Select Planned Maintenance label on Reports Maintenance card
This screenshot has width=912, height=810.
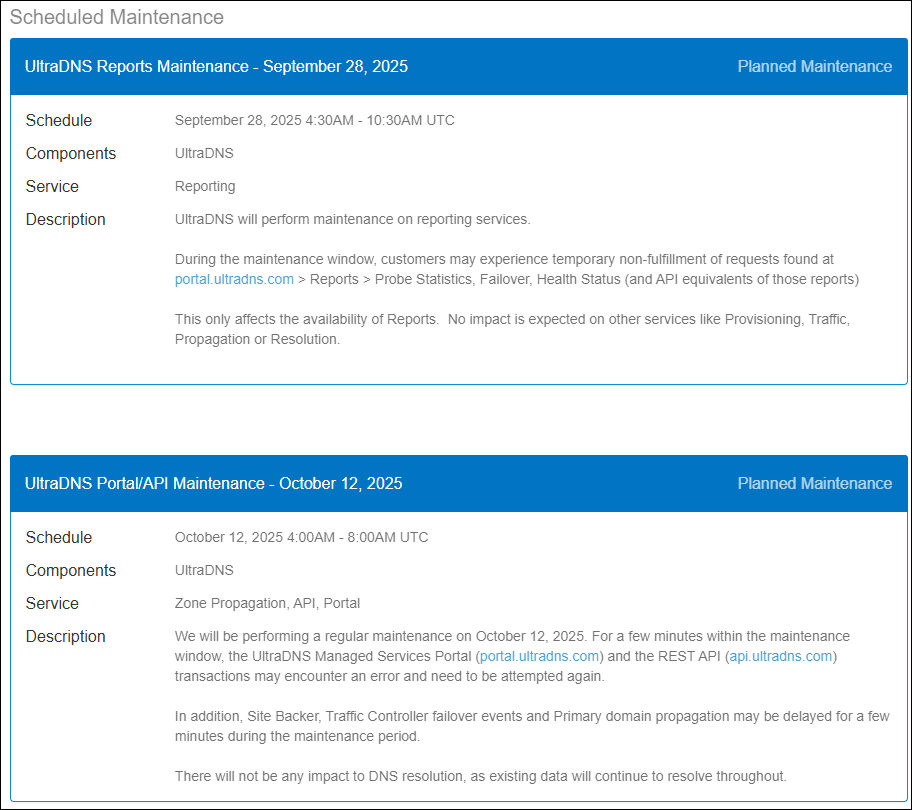tap(814, 67)
